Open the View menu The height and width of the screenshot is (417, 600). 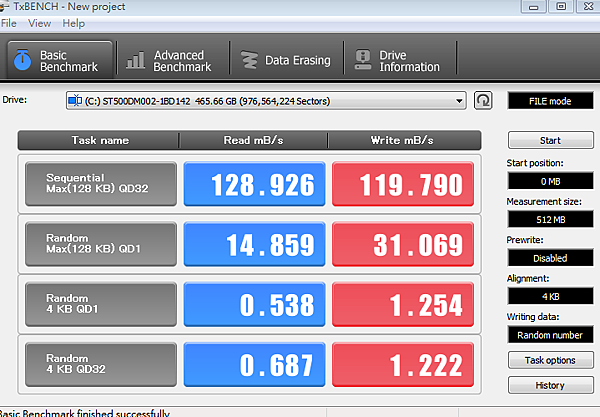(39, 23)
